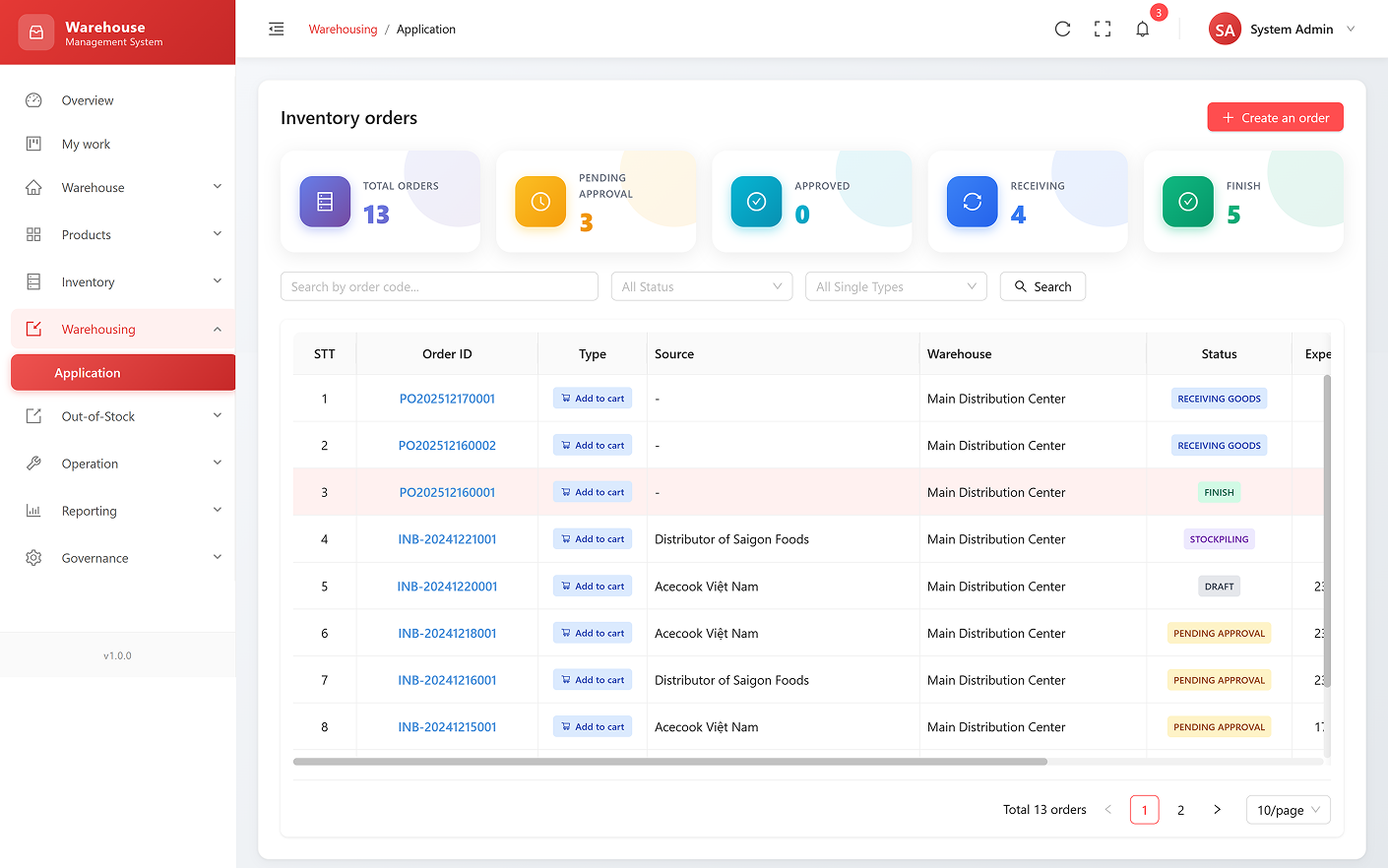
Task: Click the Pending Approval clock icon
Action: click(x=540, y=202)
